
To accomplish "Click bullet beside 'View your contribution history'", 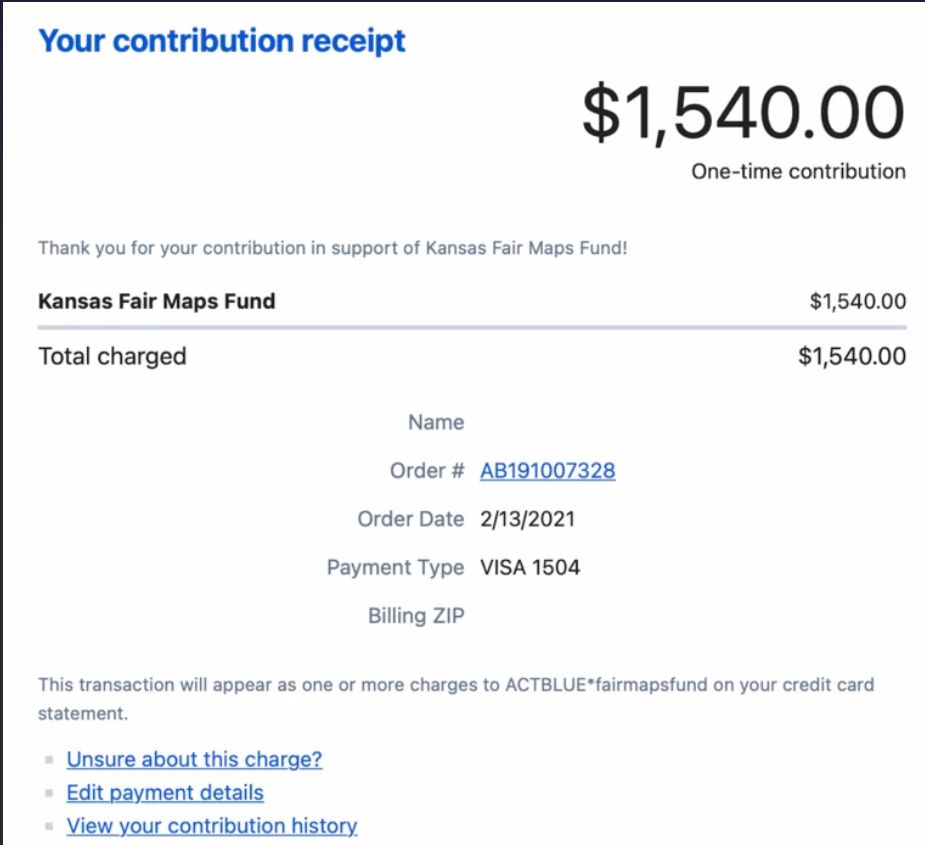I will (x=49, y=826).
